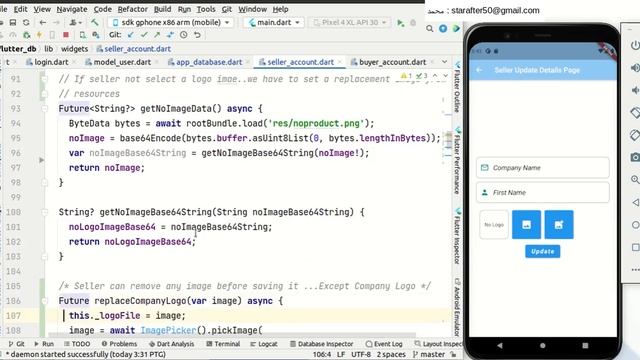The width and height of the screenshot is (640, 360).
Task: Go to previous highlighted error up chevron
Action: tap(435, 76)
